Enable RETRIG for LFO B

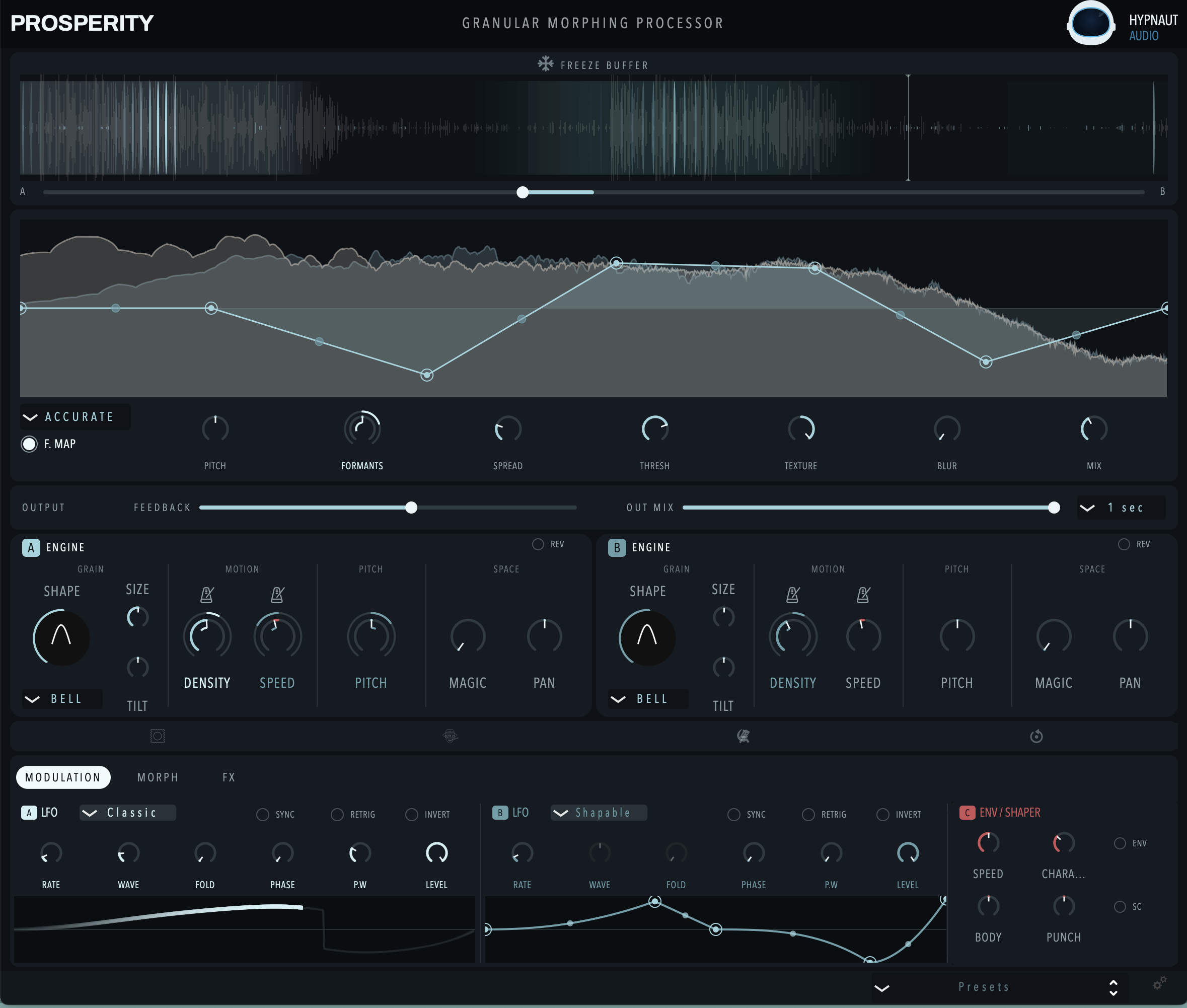(808, 814)
